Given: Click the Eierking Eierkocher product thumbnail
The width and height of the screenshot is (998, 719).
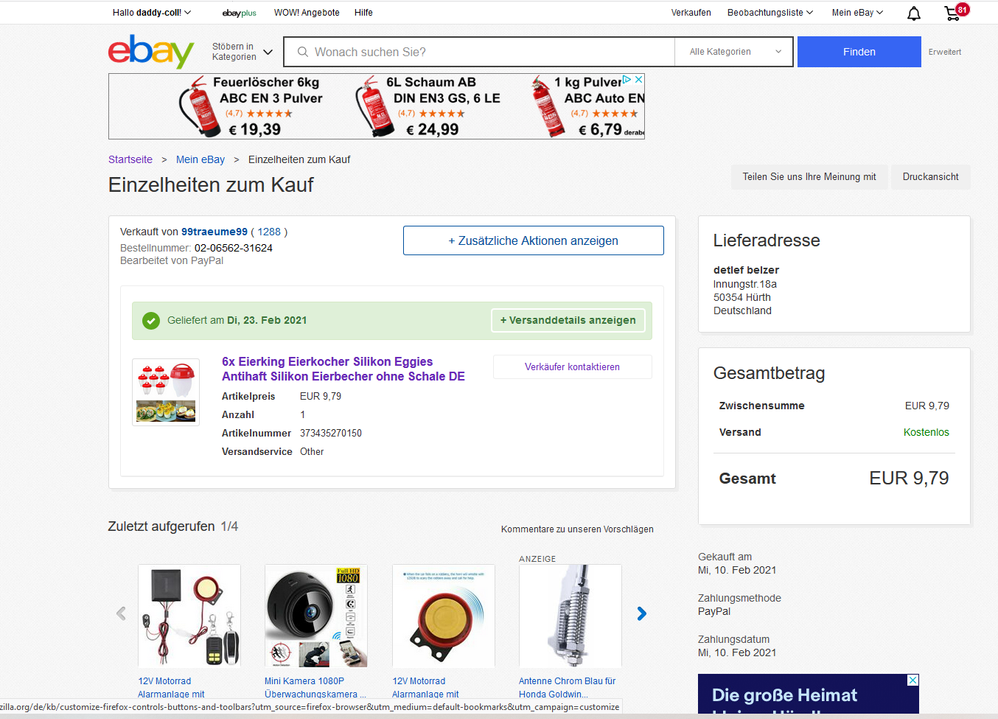Looking at the screenshot, I should 165,392.
